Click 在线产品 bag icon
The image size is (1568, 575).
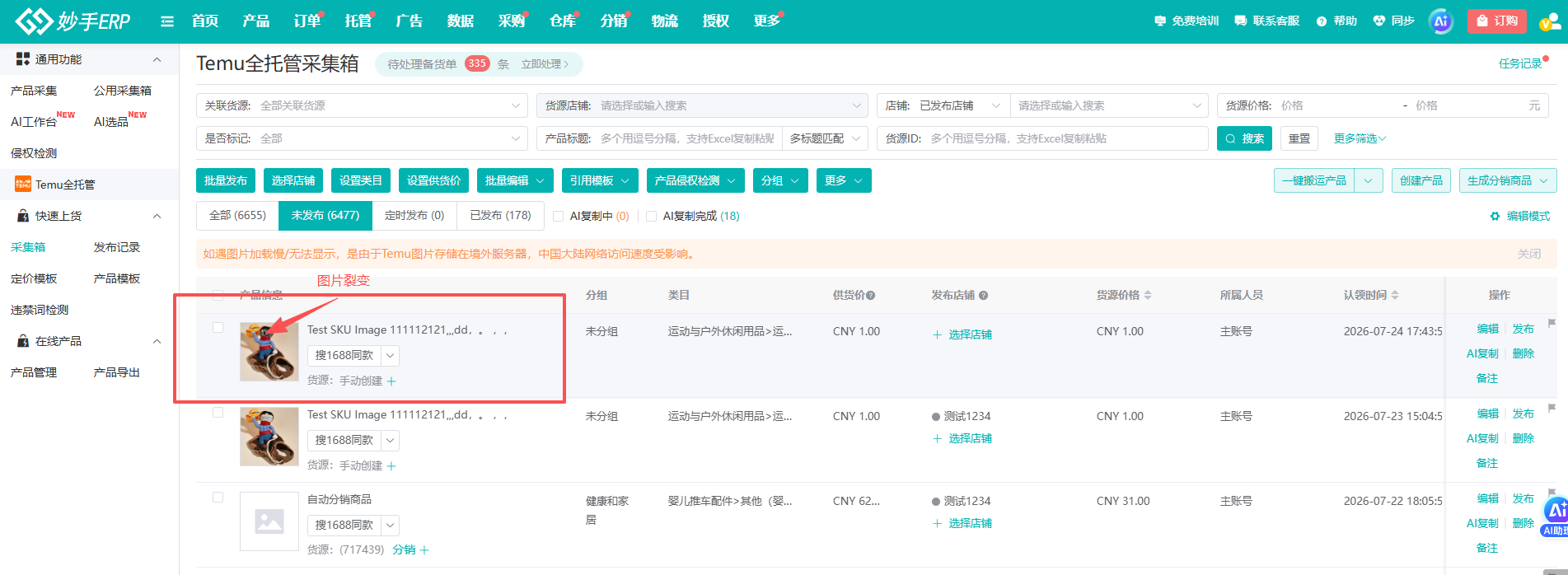(x=23, y=341)
